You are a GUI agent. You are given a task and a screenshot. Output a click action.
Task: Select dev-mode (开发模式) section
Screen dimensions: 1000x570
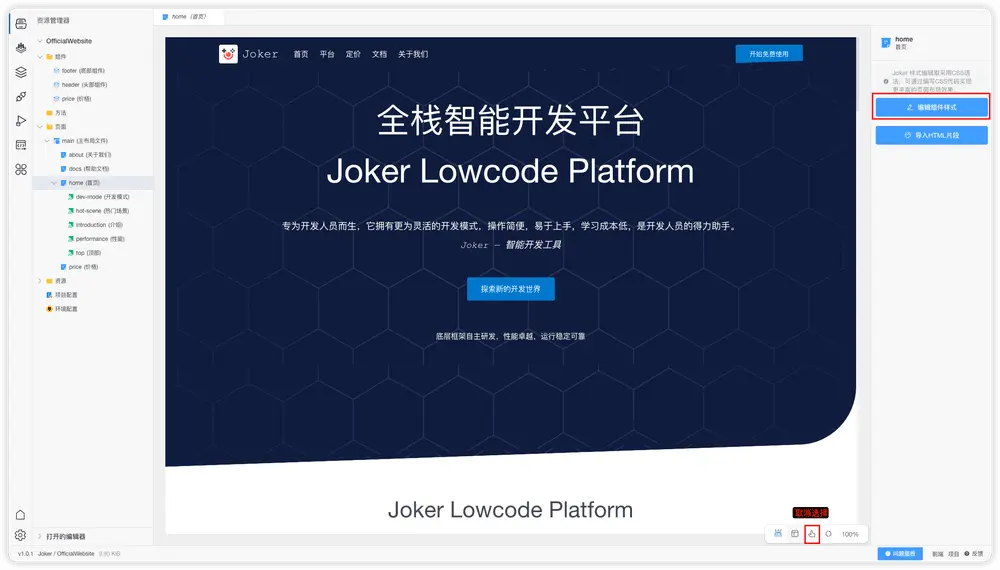coord(98,197)
